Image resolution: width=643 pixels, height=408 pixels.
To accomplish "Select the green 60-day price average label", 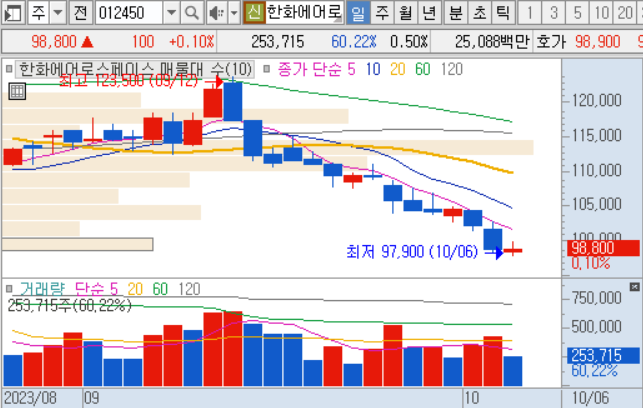I will point(422,69).
